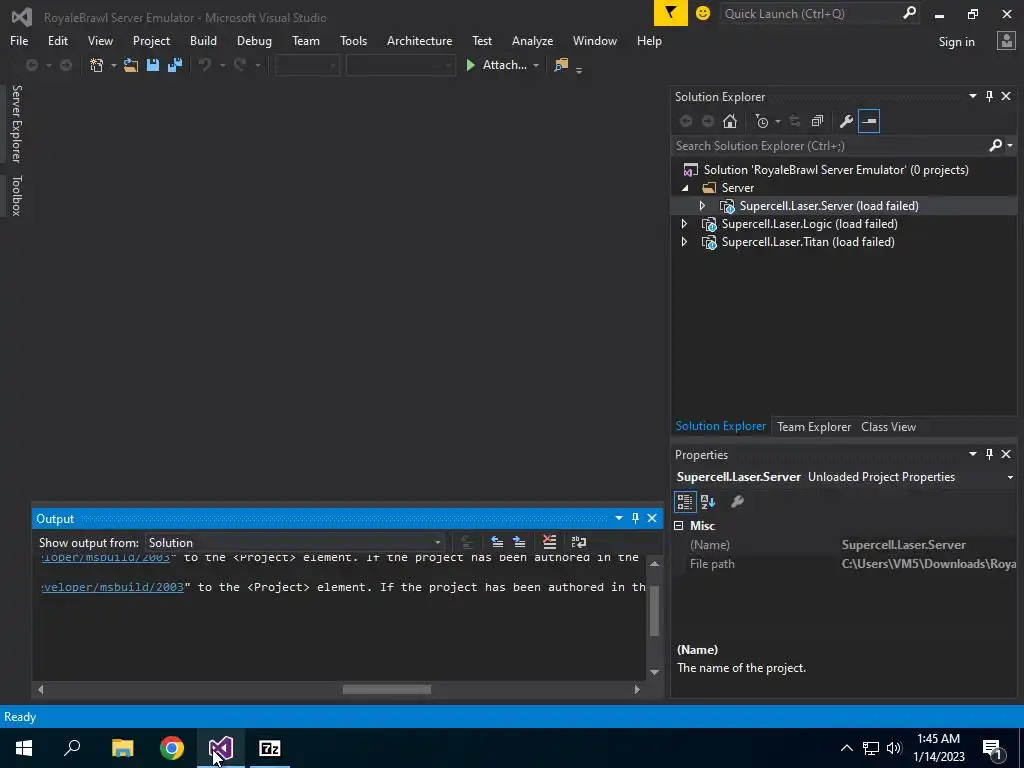Viewport: 1024px width, 768px height.
Task: Open Output window options dropdown arrow
Action: (618, 519)
